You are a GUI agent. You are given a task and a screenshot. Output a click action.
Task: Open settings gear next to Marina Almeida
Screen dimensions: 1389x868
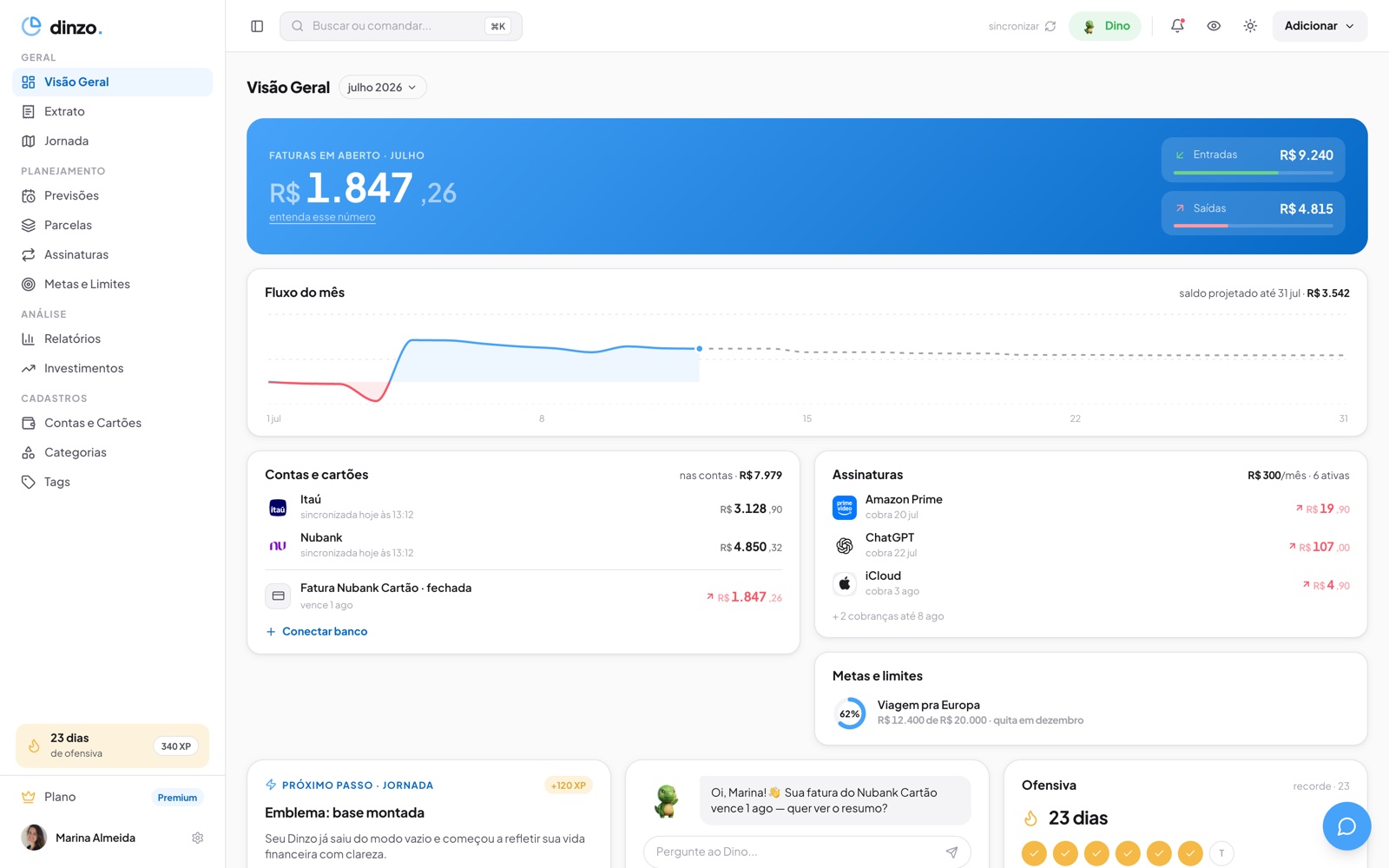pyautogui.click(x=198, y=838)
